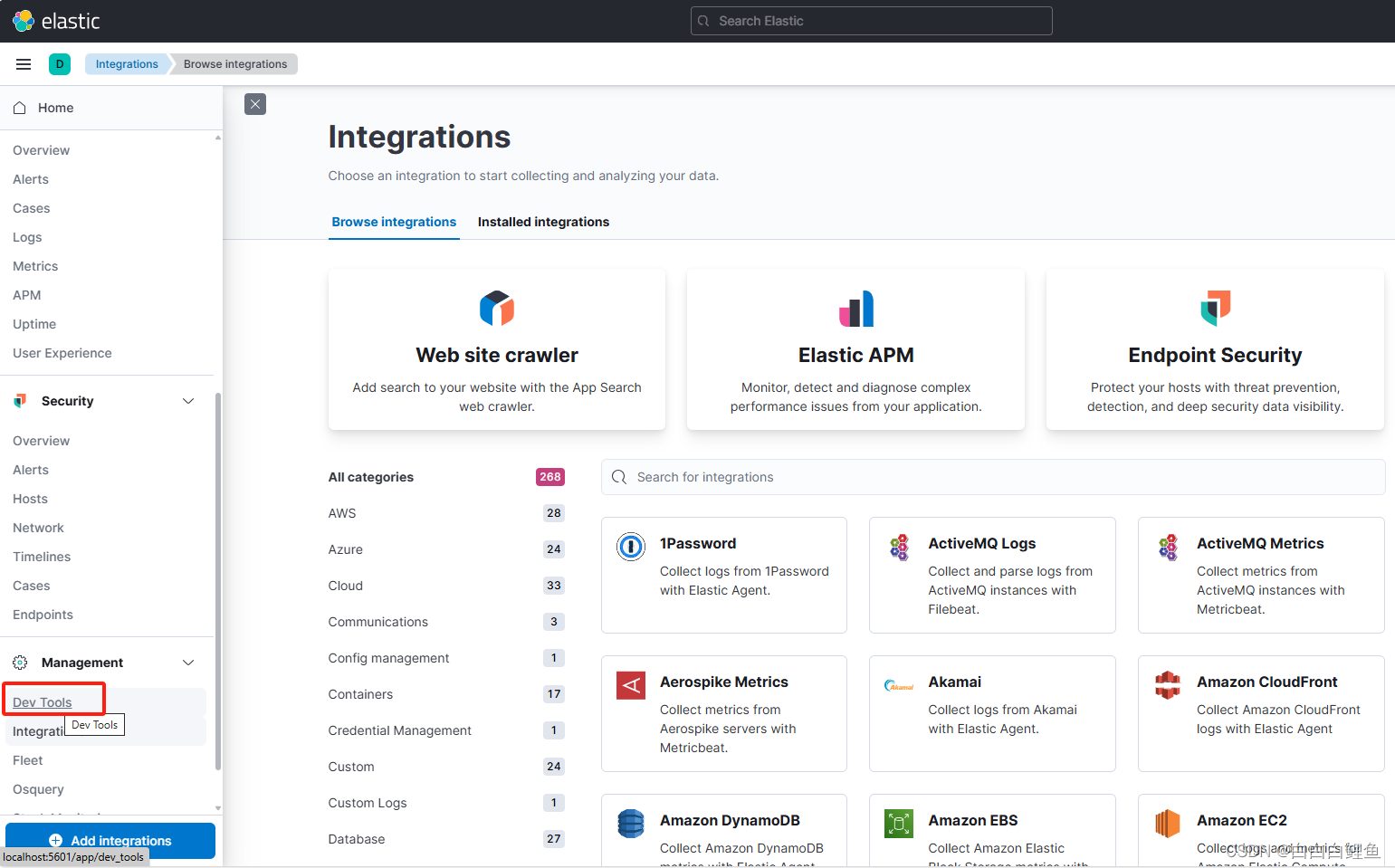
Task: Click the Add integrations button
Action: coord(110,840)
